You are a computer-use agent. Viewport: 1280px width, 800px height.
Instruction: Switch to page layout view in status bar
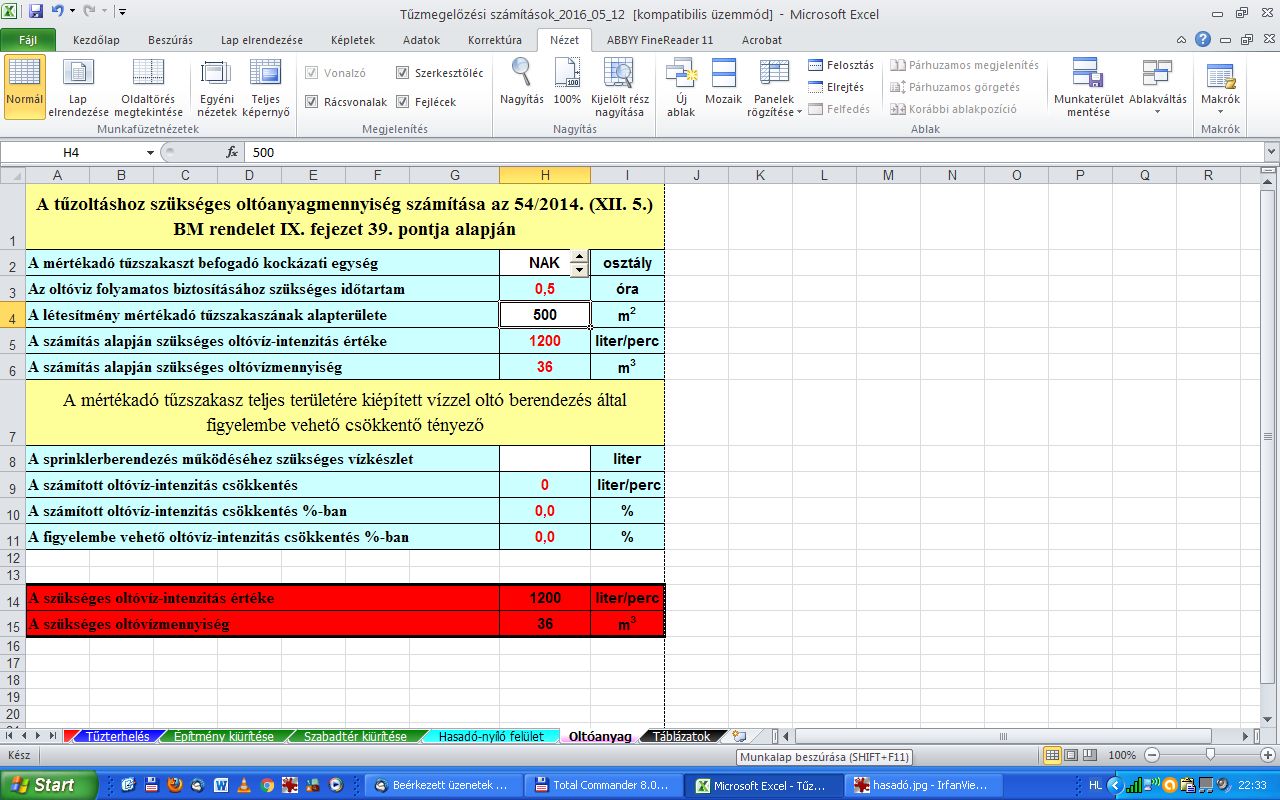coord(1071,755)
